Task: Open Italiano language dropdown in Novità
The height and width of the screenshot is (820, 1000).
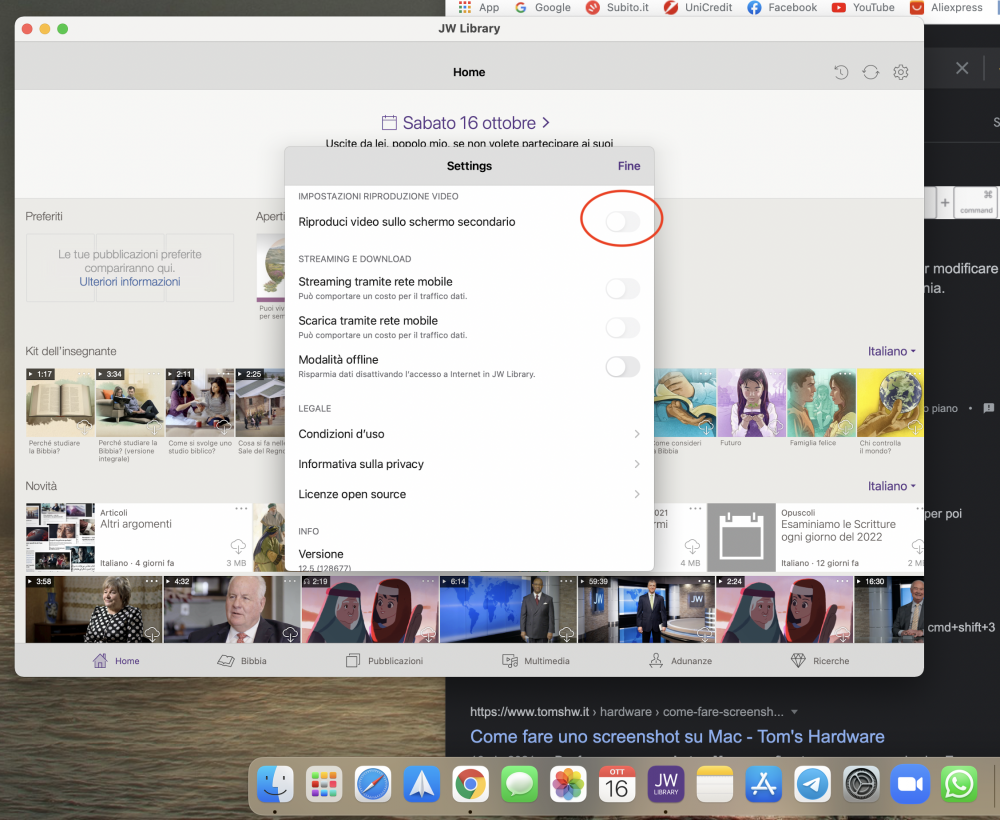Action: (x=892, y=486)
